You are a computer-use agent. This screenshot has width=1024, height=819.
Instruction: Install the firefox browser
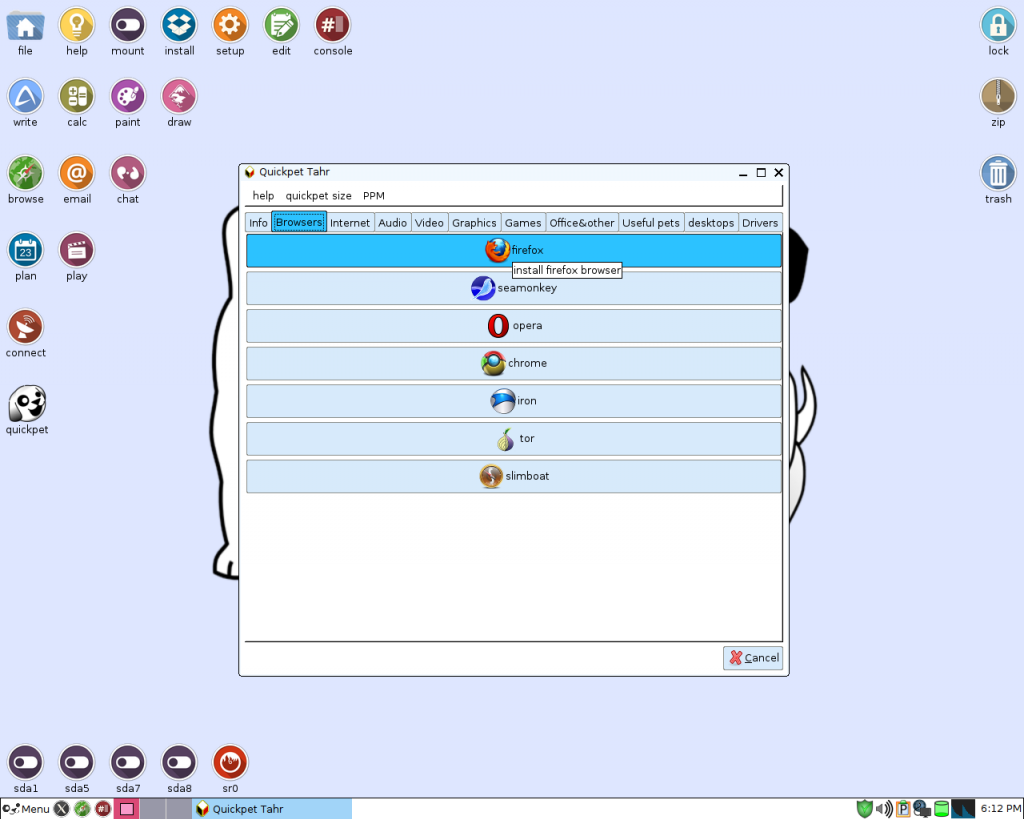tap(513, 250)
